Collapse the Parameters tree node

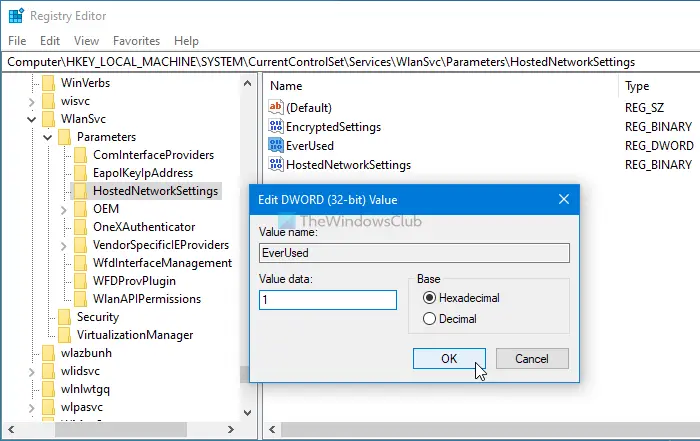tap(47, 137)
